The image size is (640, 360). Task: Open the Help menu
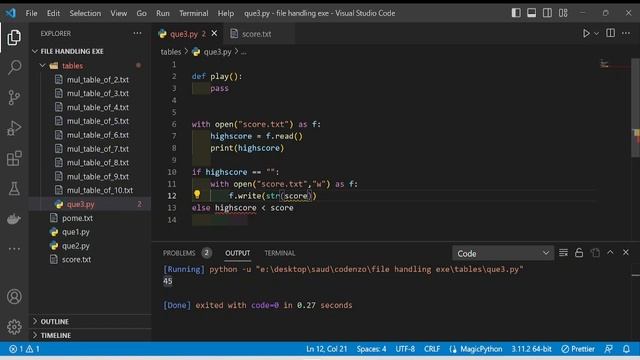[225, 13]
